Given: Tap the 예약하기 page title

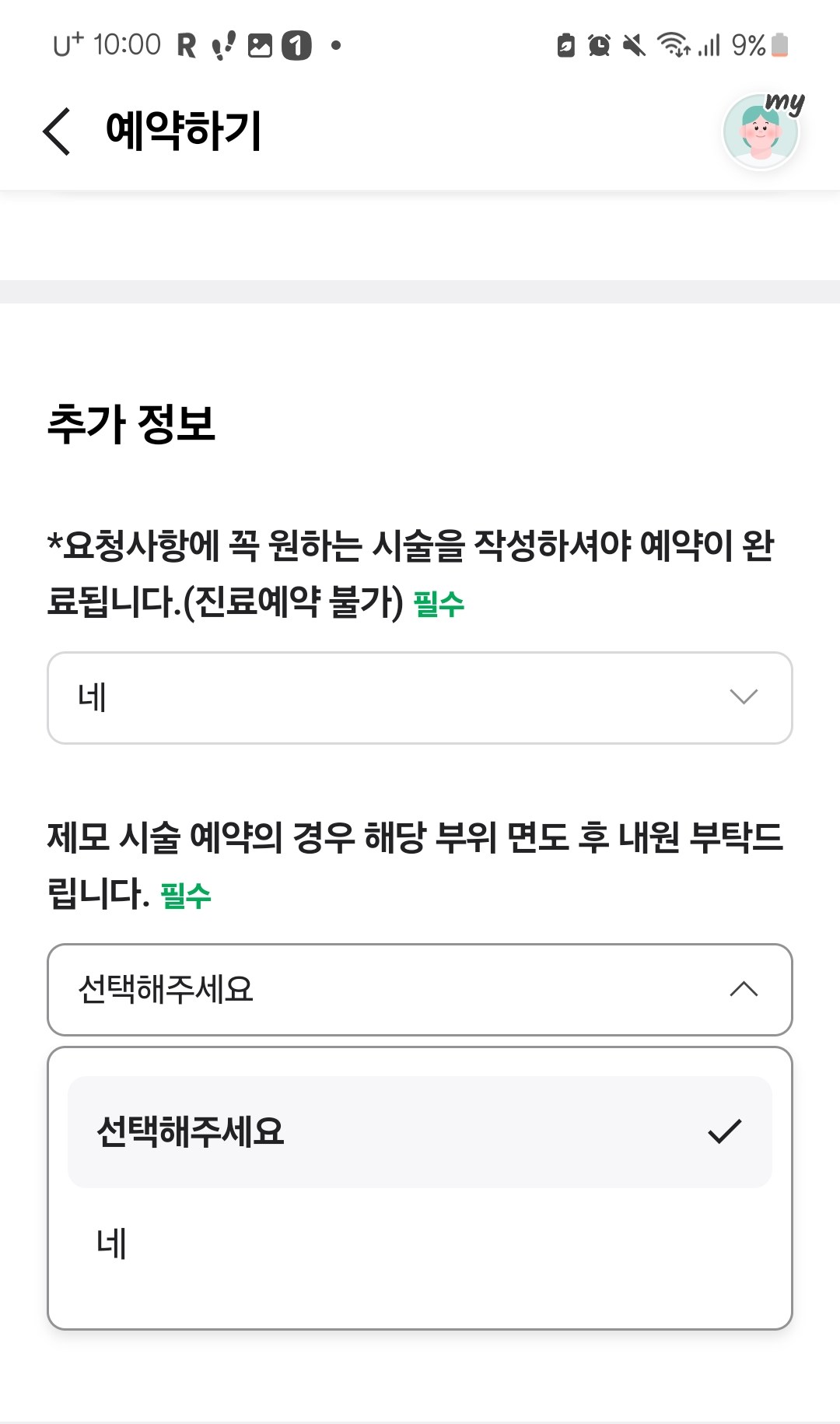Looking at the screenshot, I should point(184,130).
